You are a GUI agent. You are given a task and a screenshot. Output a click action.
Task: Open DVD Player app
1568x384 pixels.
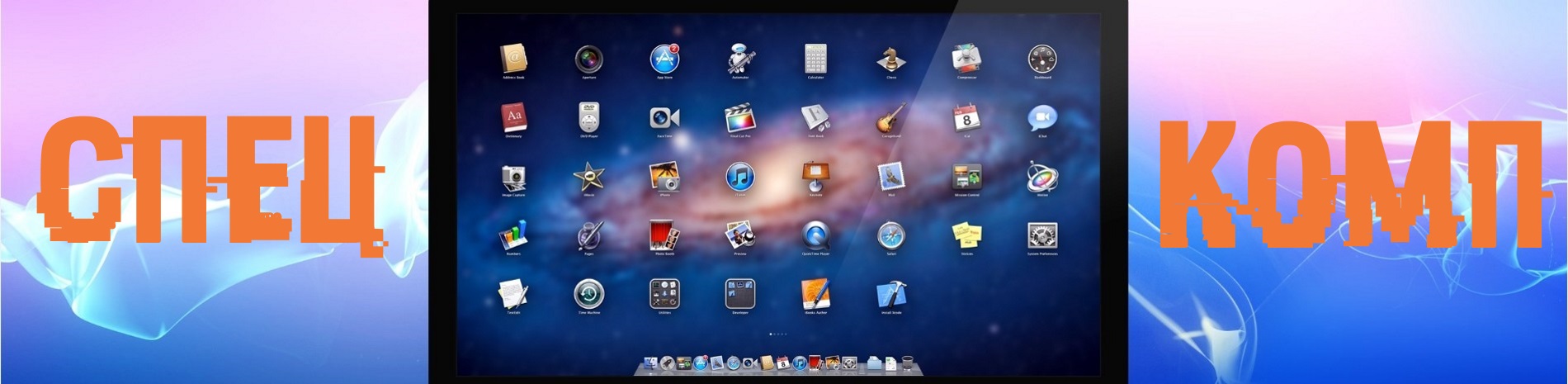point(588,118)
